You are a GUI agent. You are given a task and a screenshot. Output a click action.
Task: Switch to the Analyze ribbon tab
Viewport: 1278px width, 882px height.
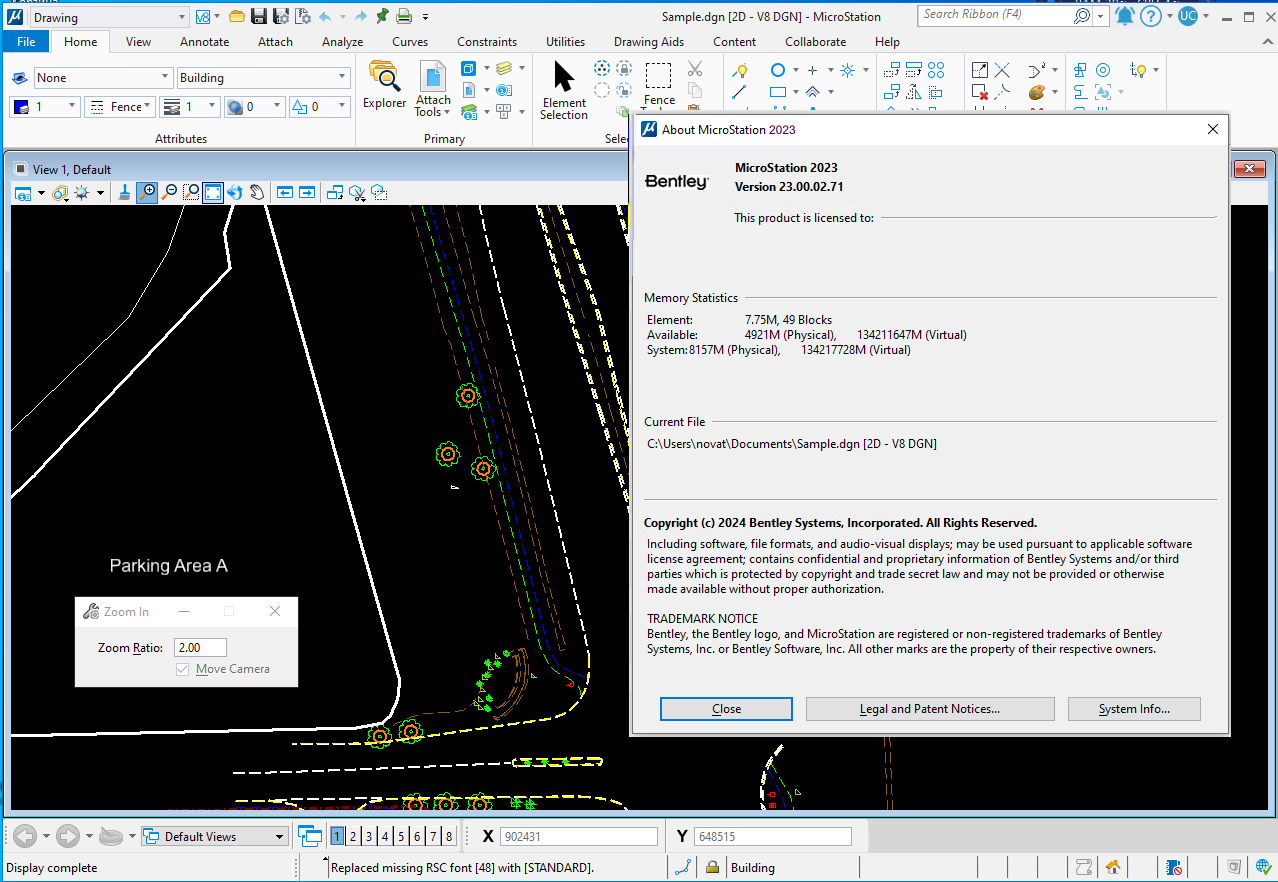(343, 42)
